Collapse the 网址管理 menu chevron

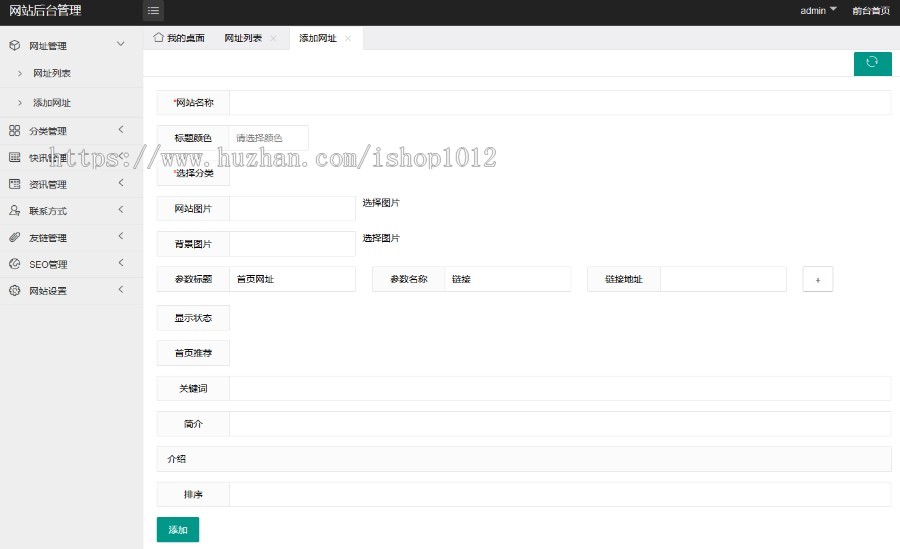coord(121,44)
